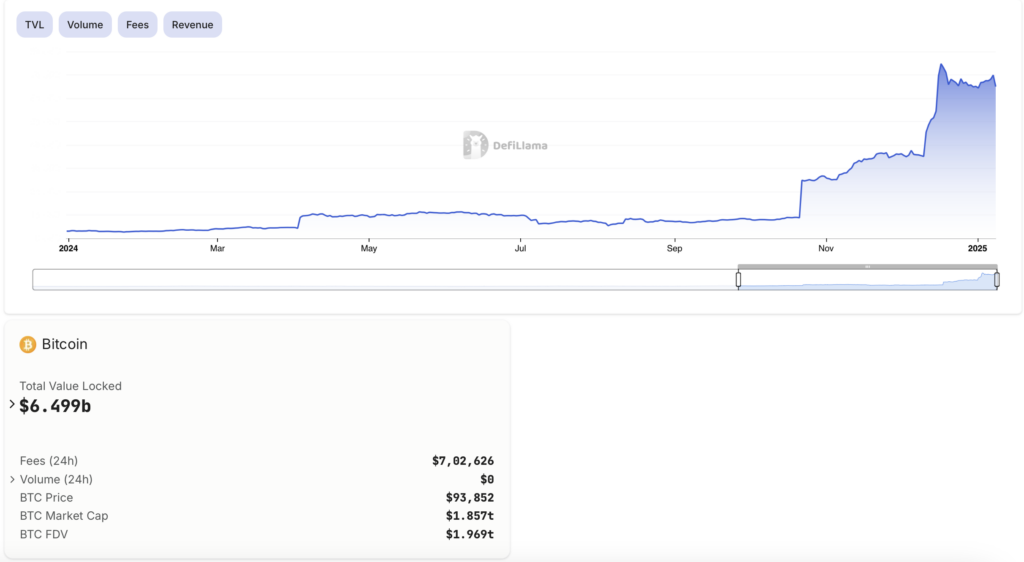This screenshot has height=562, width=1024.
Task: Click the BTC Price value $93,852
Action: (470, 497)
